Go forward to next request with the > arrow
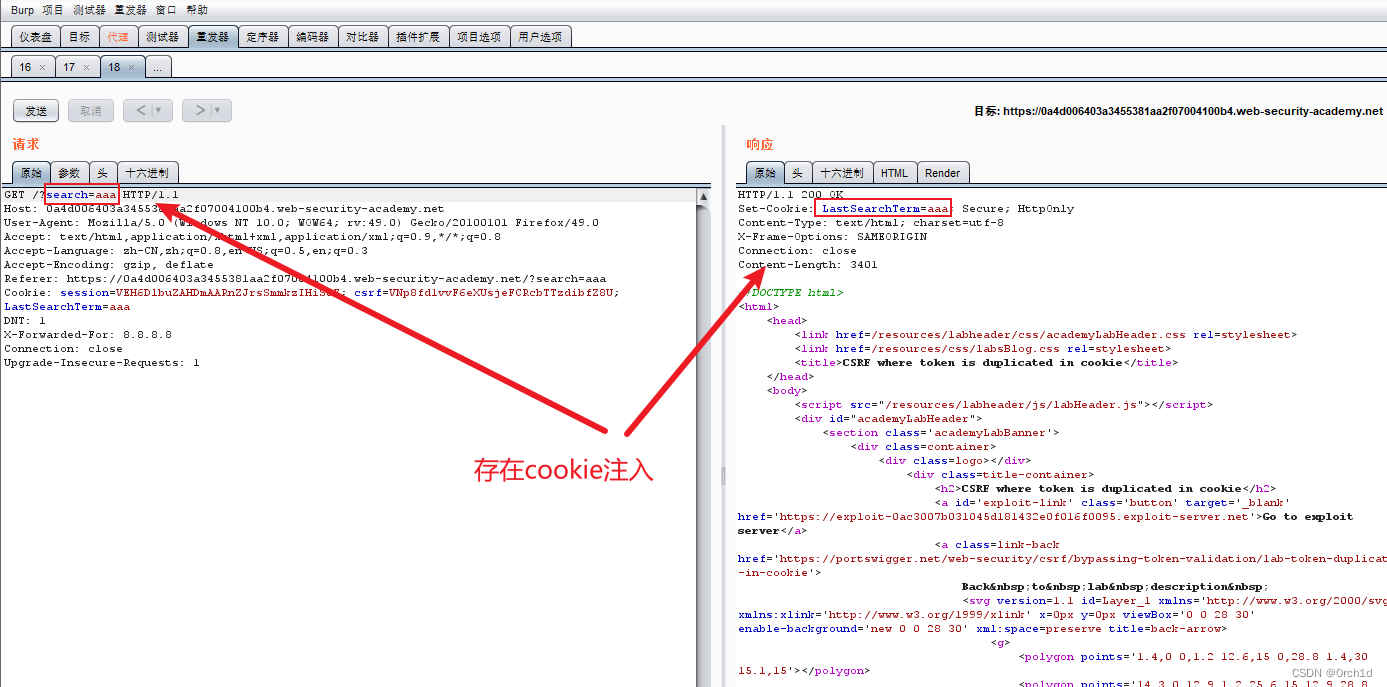This screenshot has width=1387, height=687. click(x=200, y=110)
